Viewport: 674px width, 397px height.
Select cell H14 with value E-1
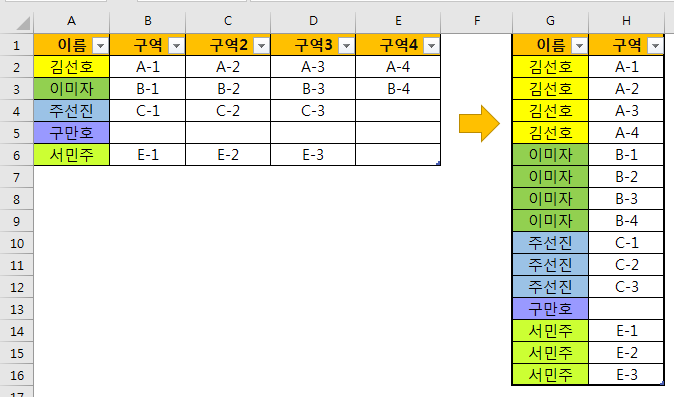click(x=626, y=331)
